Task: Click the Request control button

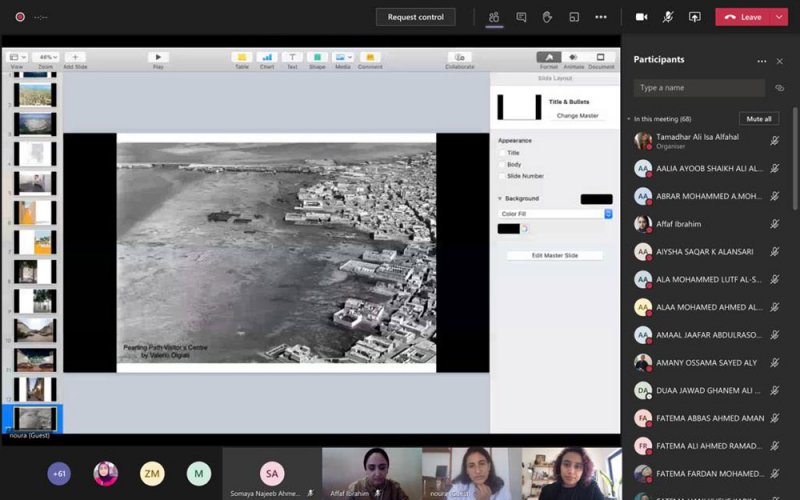Action: point(416,17)
